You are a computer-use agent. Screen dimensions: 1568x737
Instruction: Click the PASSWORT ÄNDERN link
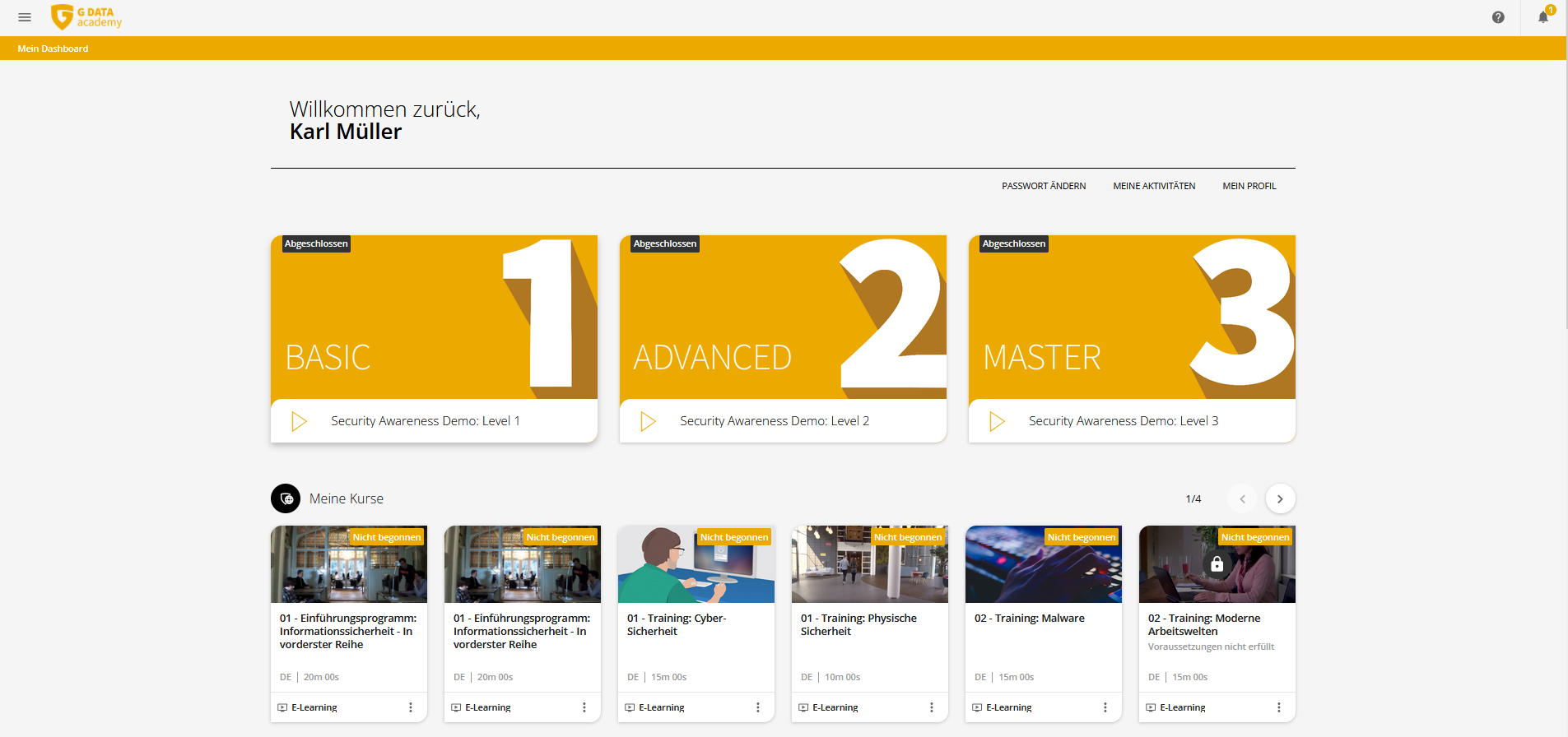click(x=1043, y=186)
